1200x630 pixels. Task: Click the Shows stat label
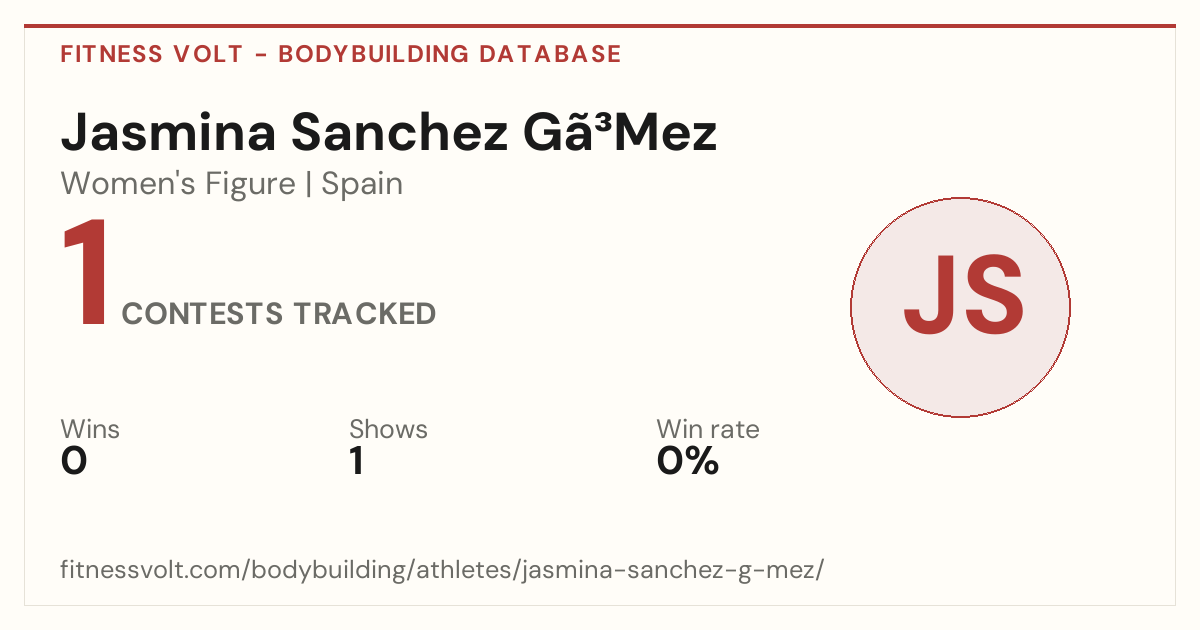[388, 429]
